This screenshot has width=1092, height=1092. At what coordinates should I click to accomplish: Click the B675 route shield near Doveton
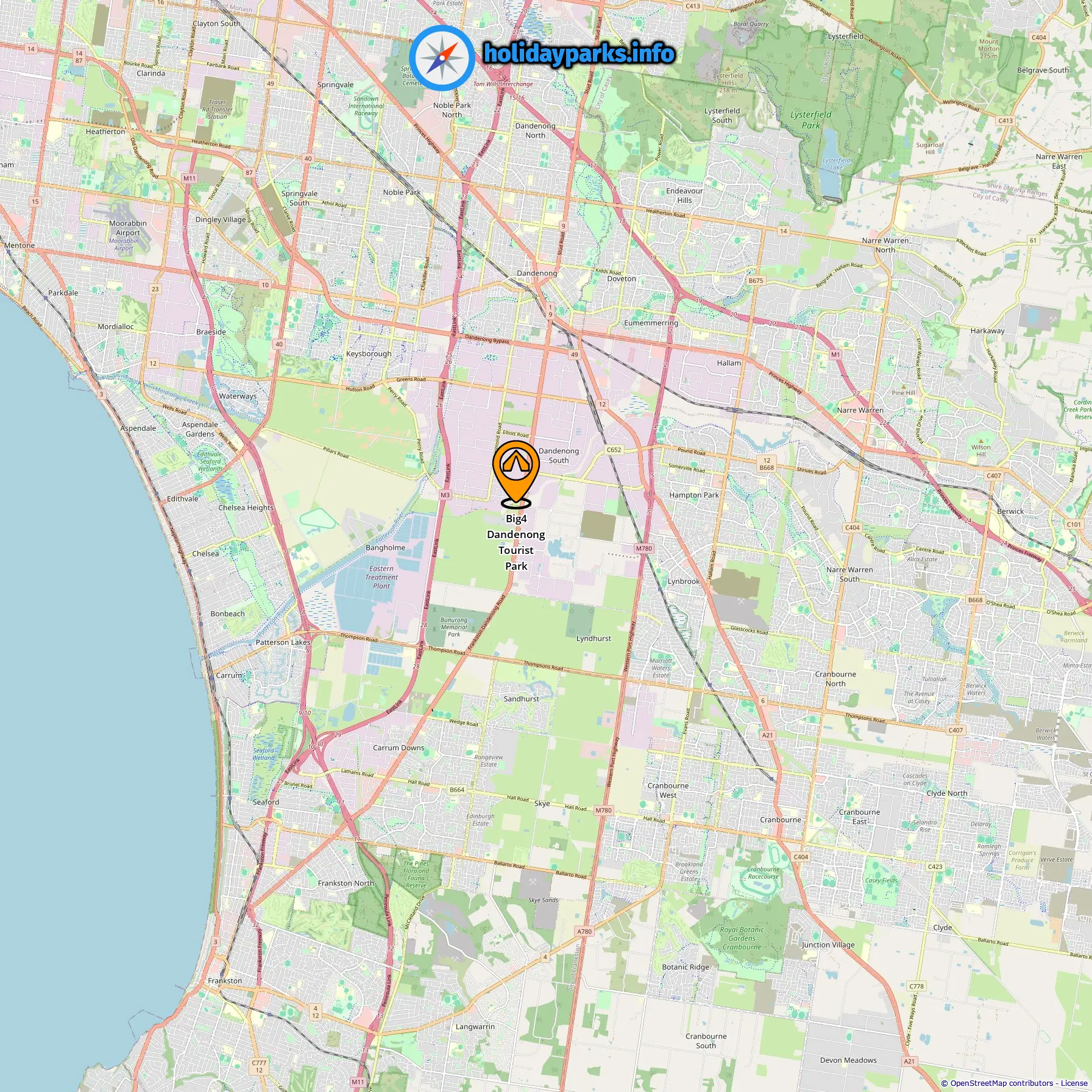point(756,281)
